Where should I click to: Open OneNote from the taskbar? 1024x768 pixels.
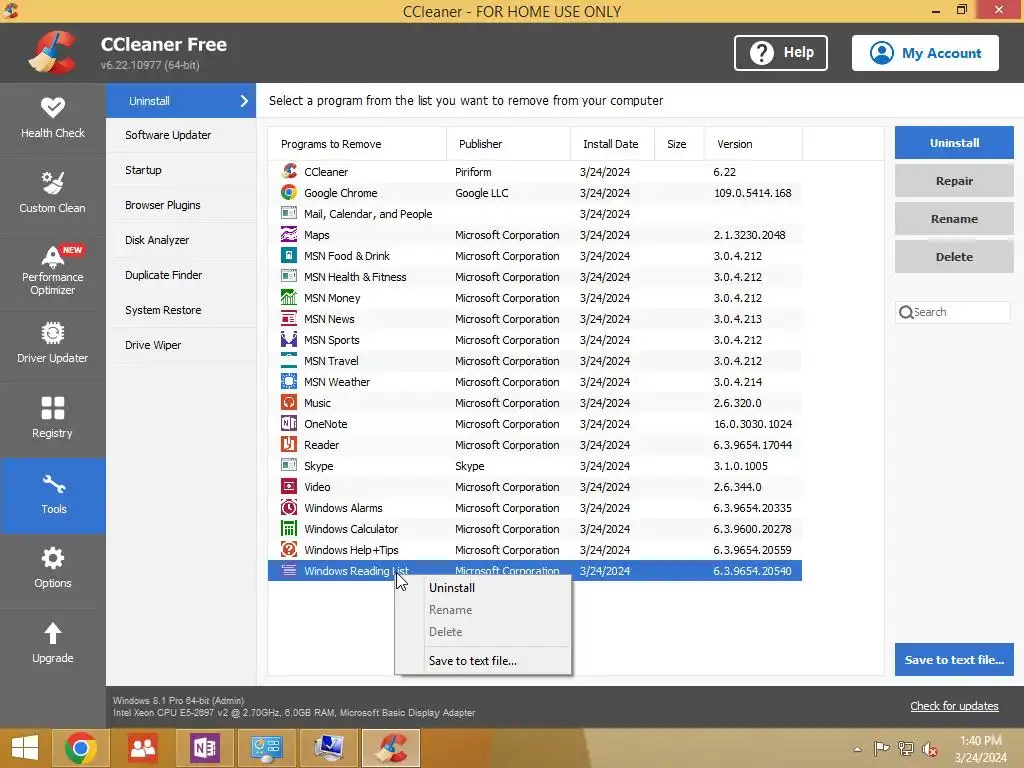click(x=204, y=748)
